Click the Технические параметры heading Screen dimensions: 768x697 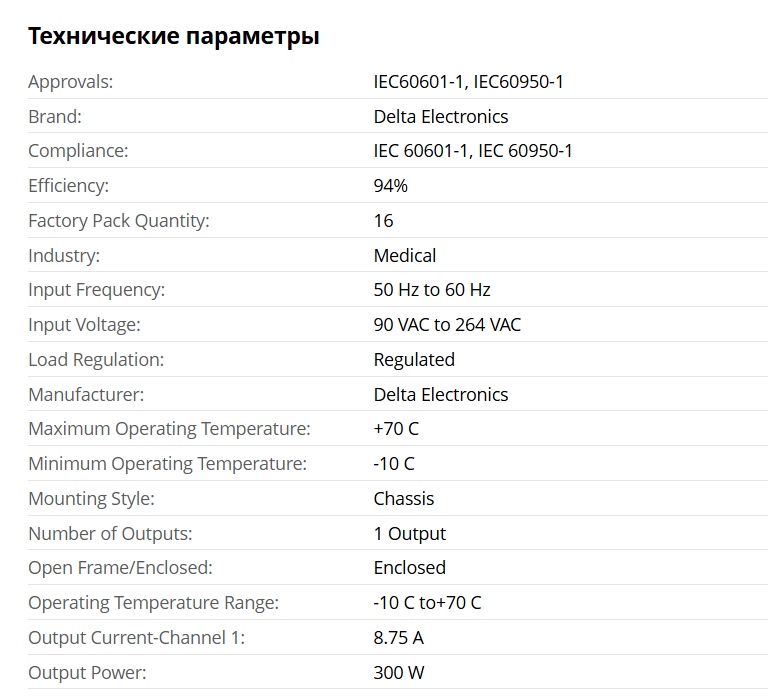pos(174,37)
